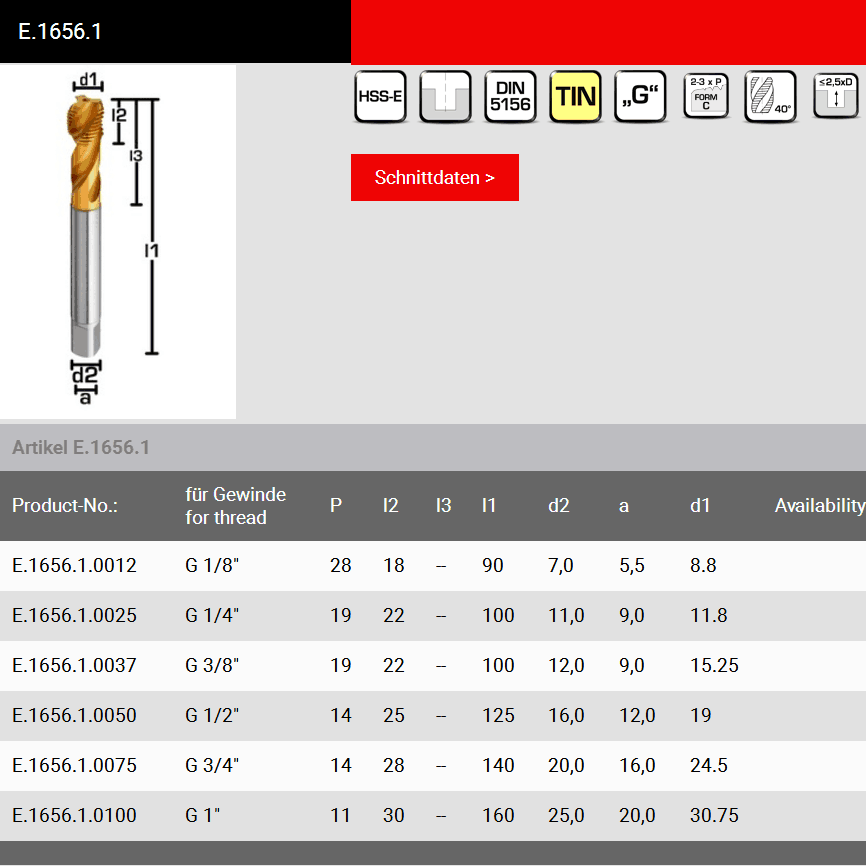Click thread size G 1/4"
866x866 pixels.
pos(212,615)
